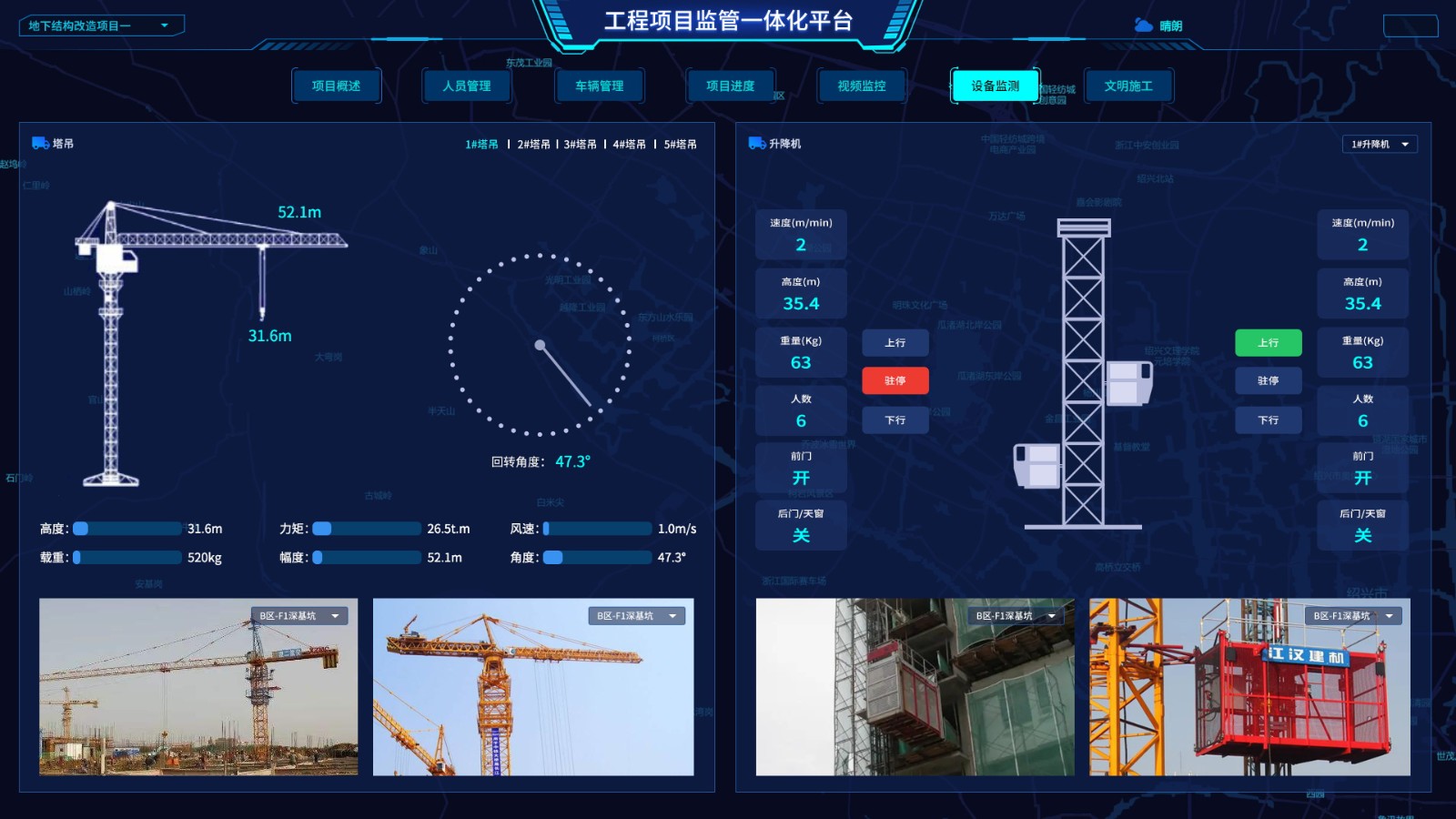
Task: Click the tower crane wireframe illustration
Action: (x=210, y=344)
